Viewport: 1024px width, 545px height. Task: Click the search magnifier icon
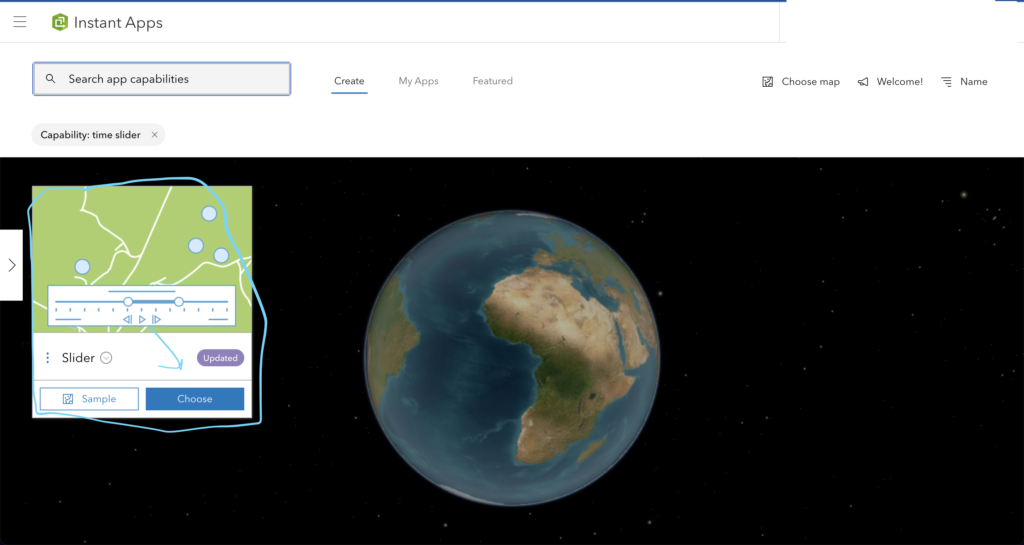coord(50,79)
